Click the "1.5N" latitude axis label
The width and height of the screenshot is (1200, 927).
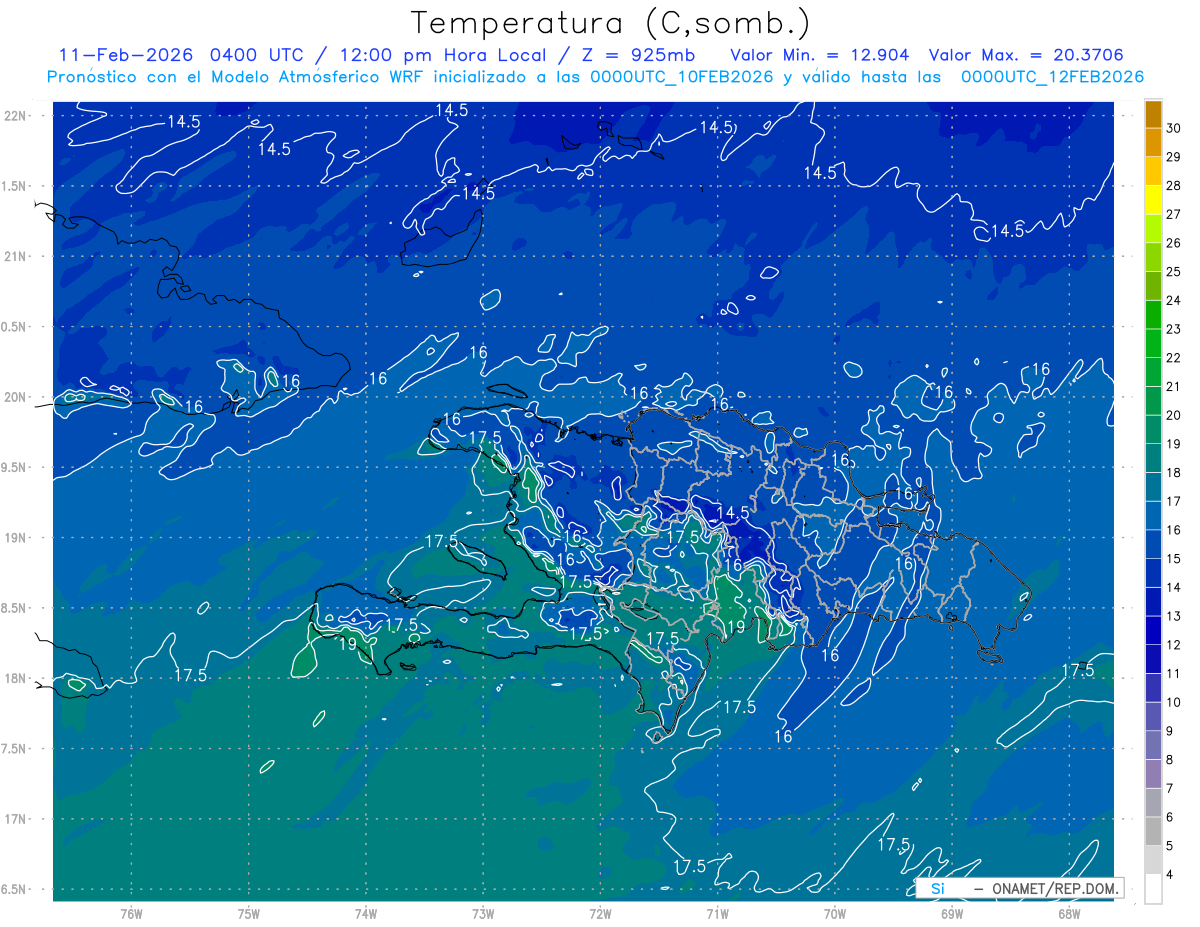(15, 186)
